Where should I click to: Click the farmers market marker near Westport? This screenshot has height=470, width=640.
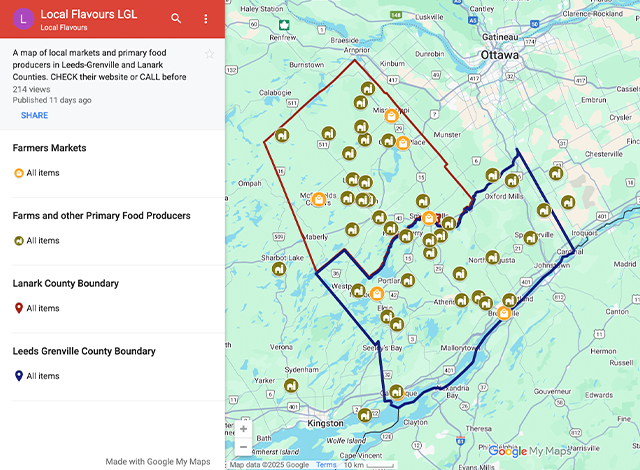click(377, 293)
